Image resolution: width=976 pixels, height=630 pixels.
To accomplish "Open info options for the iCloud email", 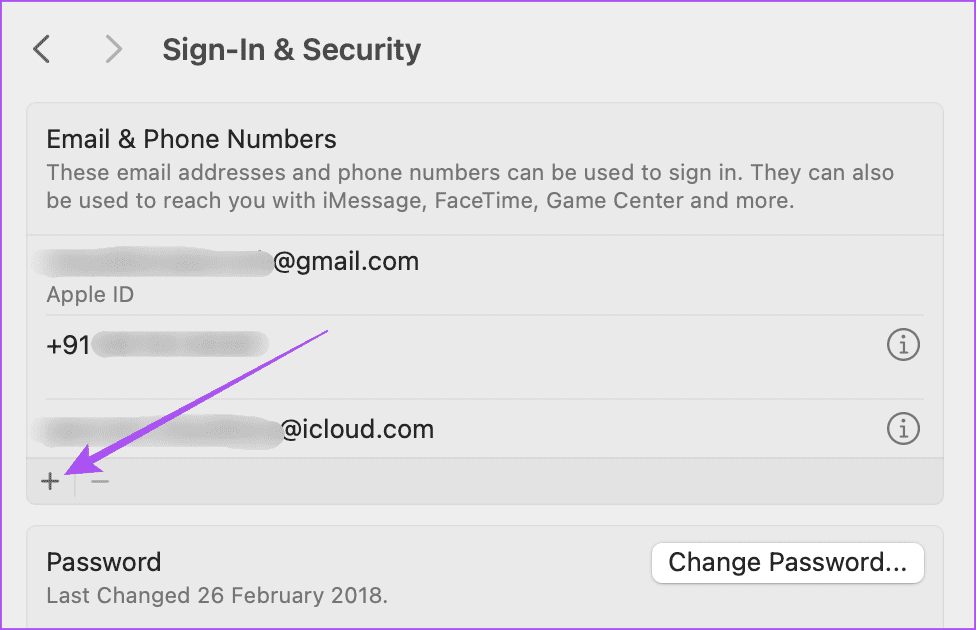I will tap(903, 428).
